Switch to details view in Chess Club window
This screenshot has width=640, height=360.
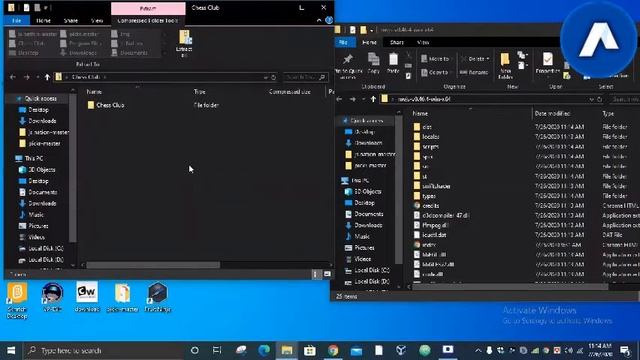point(315,274)
